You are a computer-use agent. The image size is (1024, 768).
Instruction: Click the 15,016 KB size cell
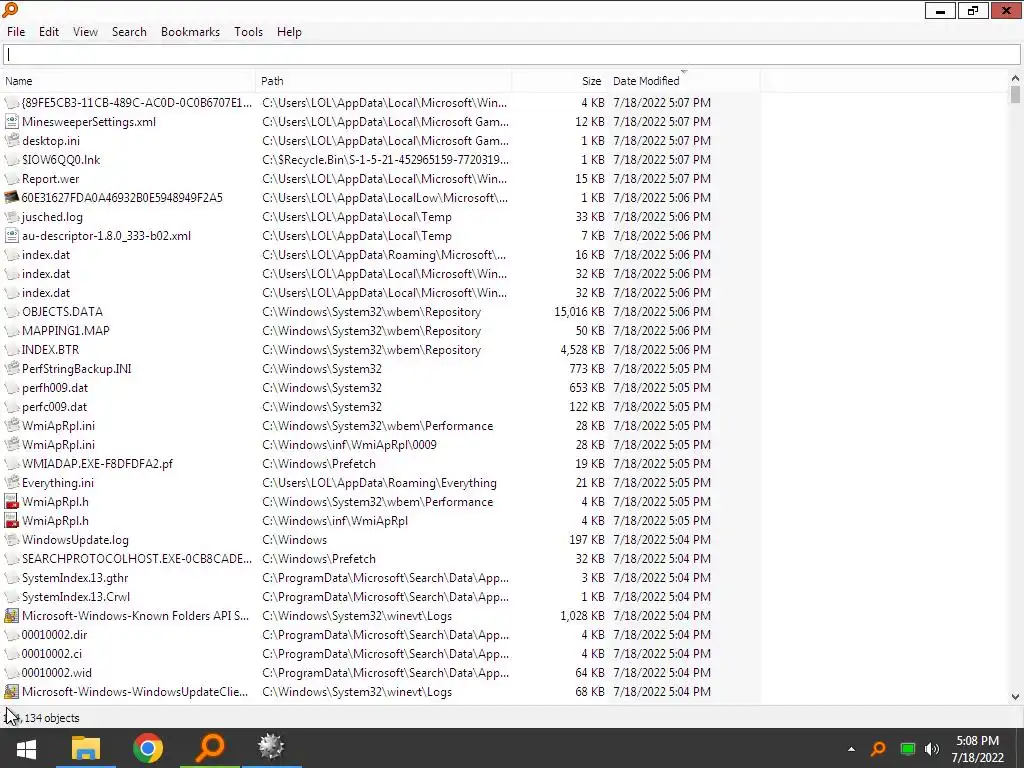click(579, 312)
